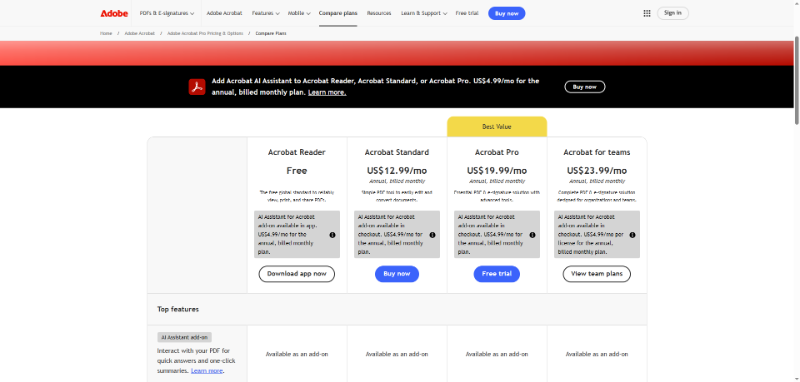This screenshot has width=800, height=382.
Task: Go to Acrobat Pro Pricing & Options breadcrumb
Action: coord(205,33)
